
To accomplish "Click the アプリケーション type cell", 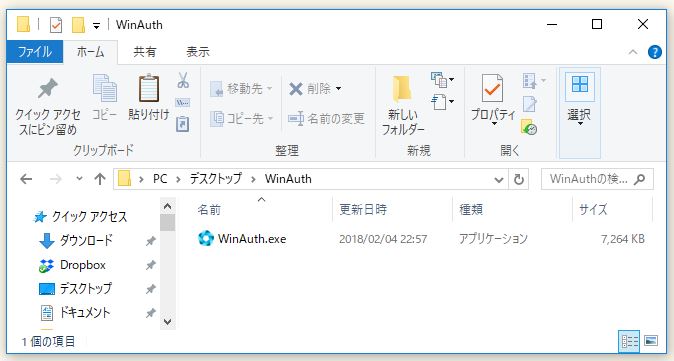I will point(493,239).
